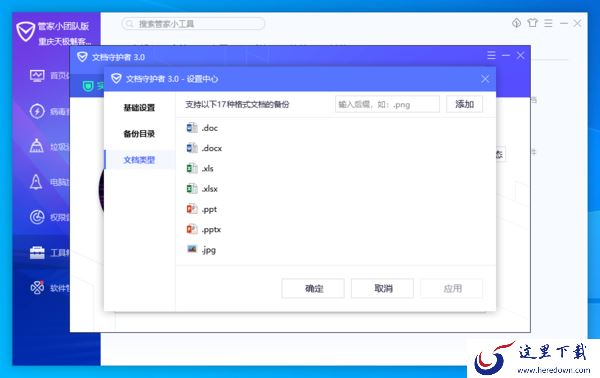Click the .pptx text entry

(x=211, y=230)
